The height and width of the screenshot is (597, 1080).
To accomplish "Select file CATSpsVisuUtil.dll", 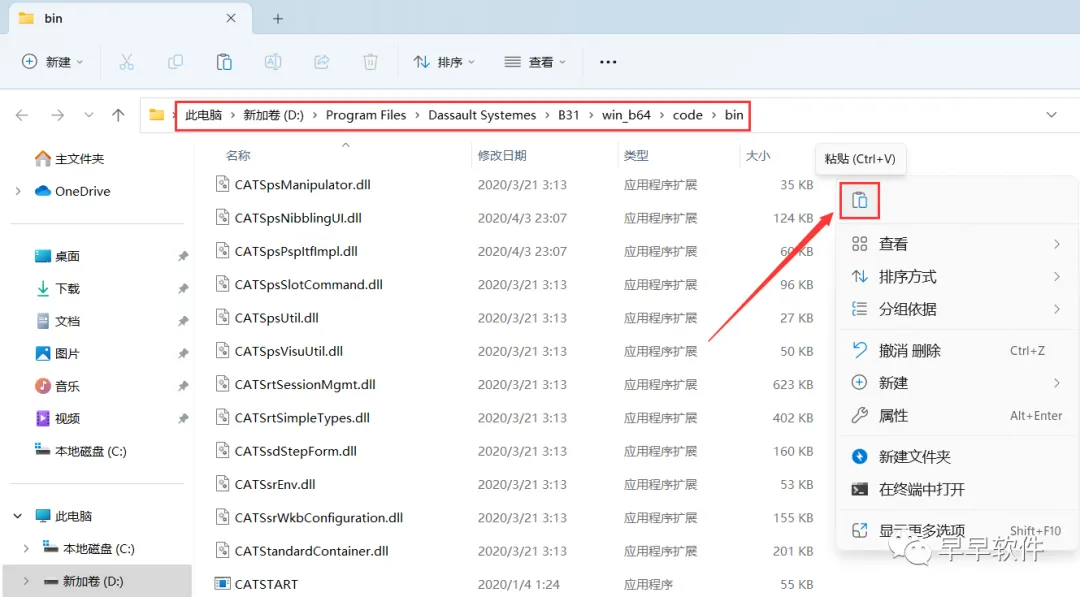I will point(289,351).
